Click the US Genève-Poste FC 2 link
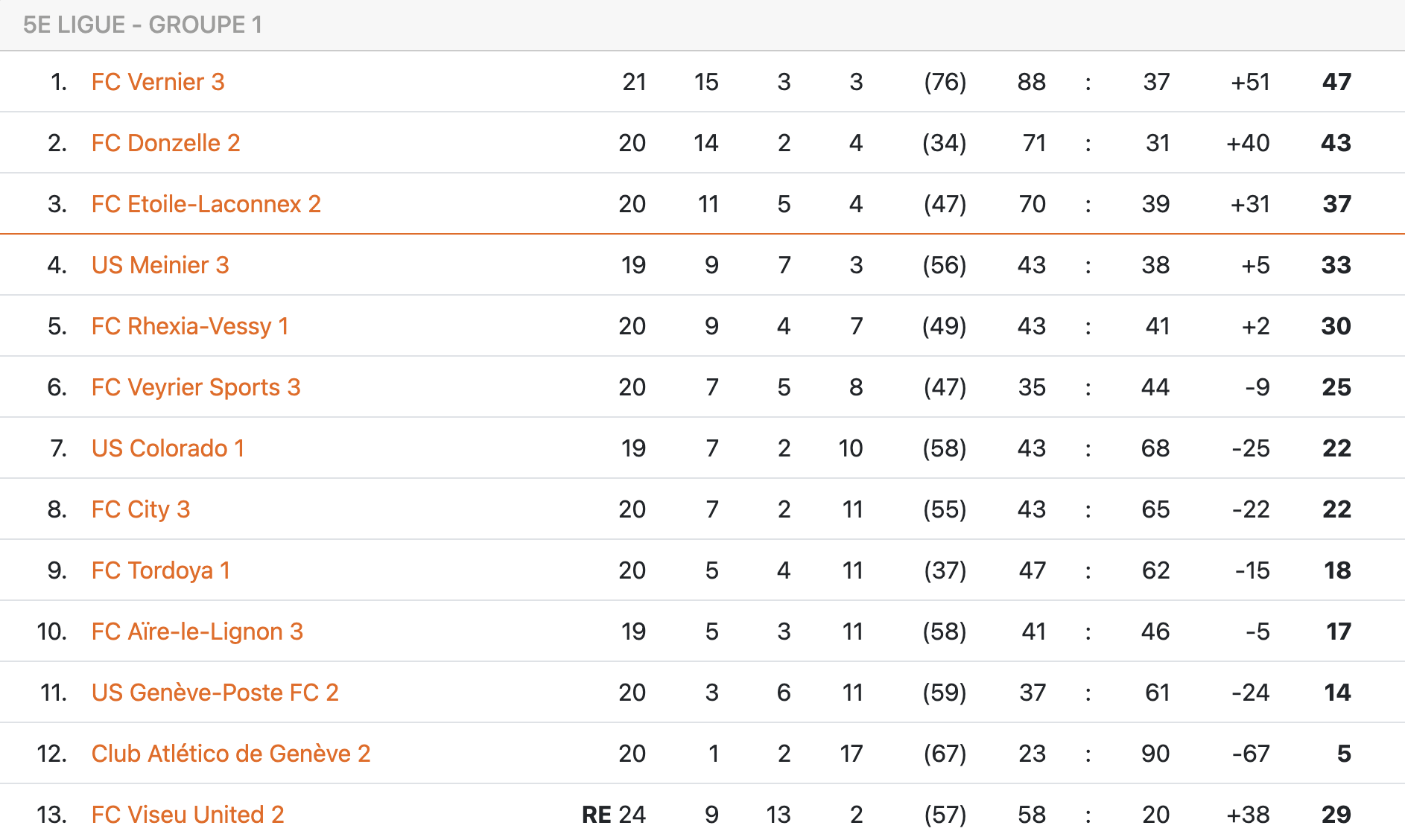1405x840 pixels. click(215, 693)
